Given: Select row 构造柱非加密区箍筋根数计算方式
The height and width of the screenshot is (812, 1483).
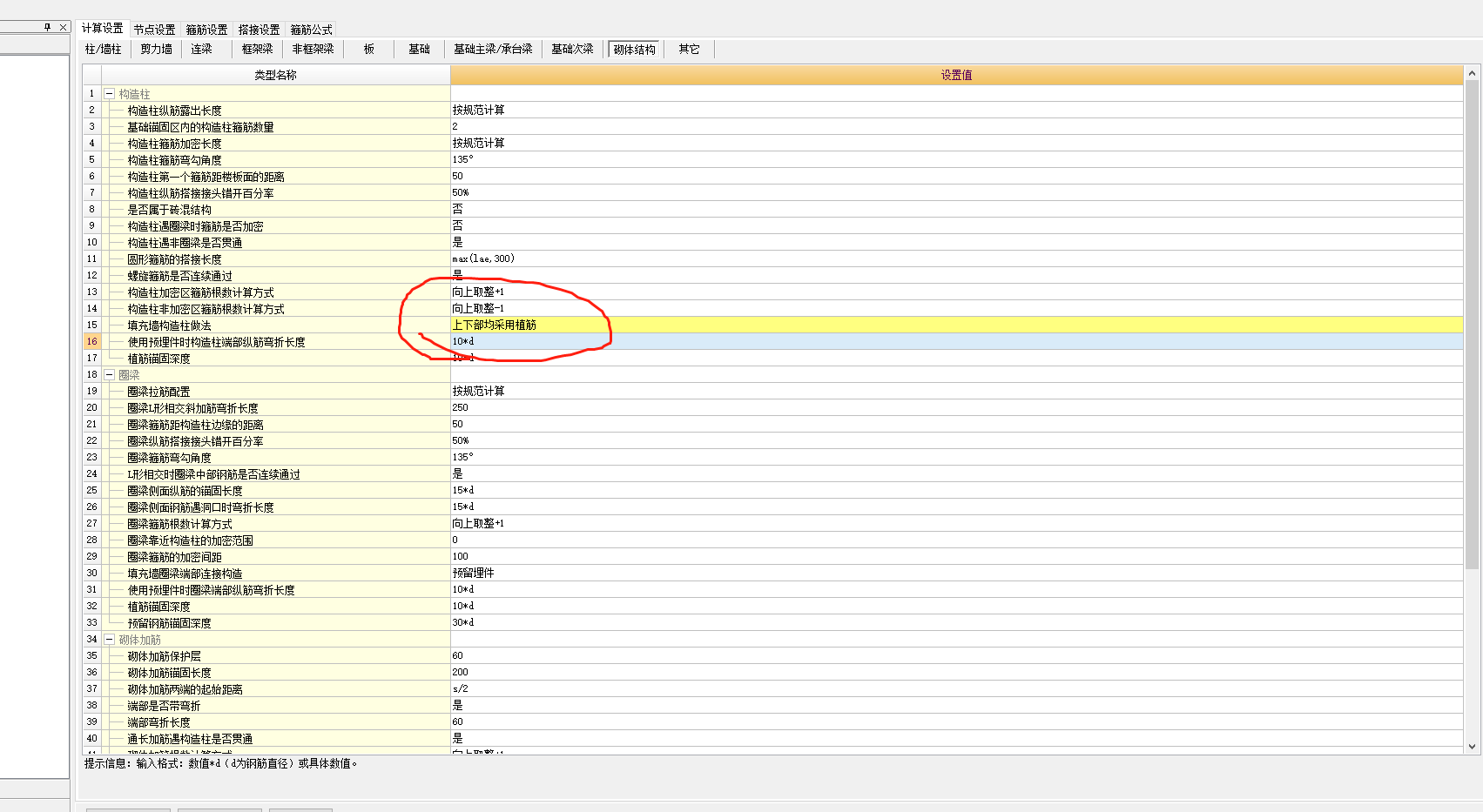Looking at the screenshot, I should coord(206,309).
